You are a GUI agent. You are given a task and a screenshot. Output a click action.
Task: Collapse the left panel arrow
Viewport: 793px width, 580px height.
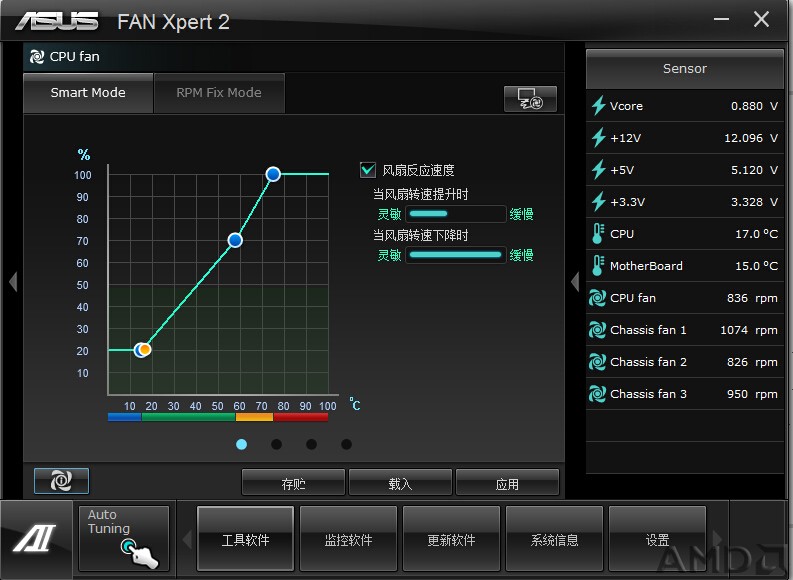[13, 282]
